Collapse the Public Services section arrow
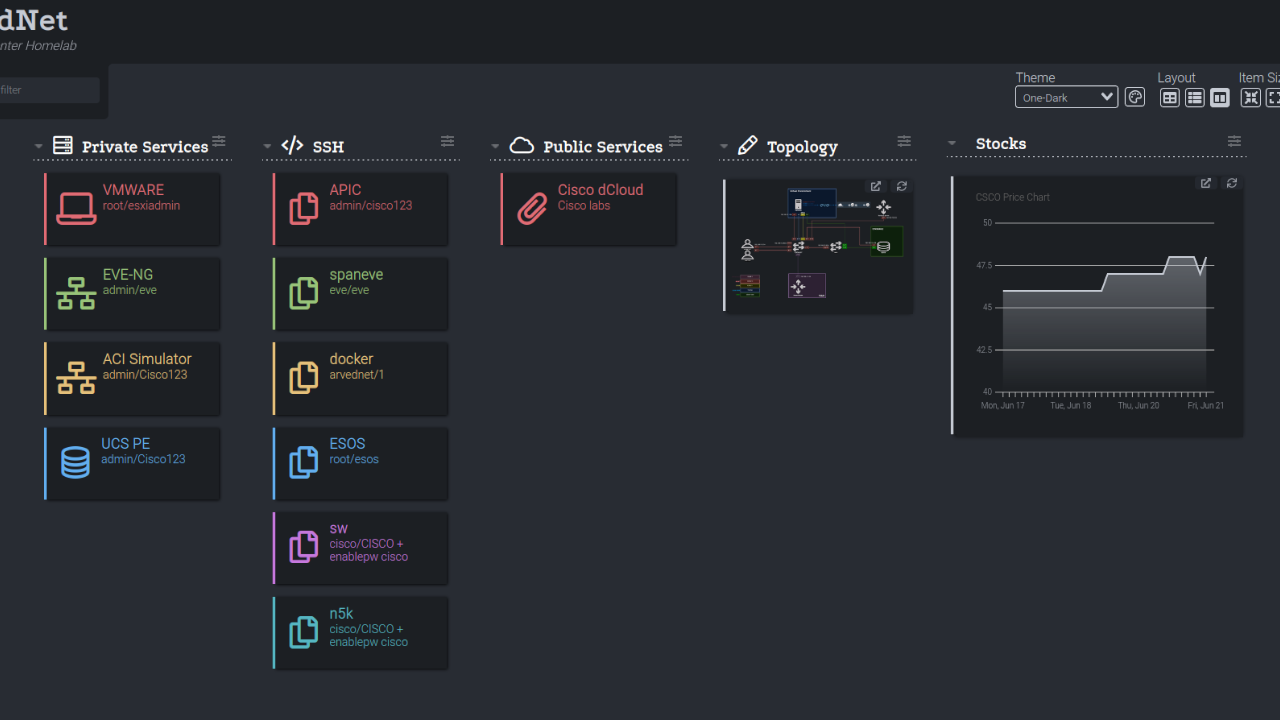 [495, 147]
